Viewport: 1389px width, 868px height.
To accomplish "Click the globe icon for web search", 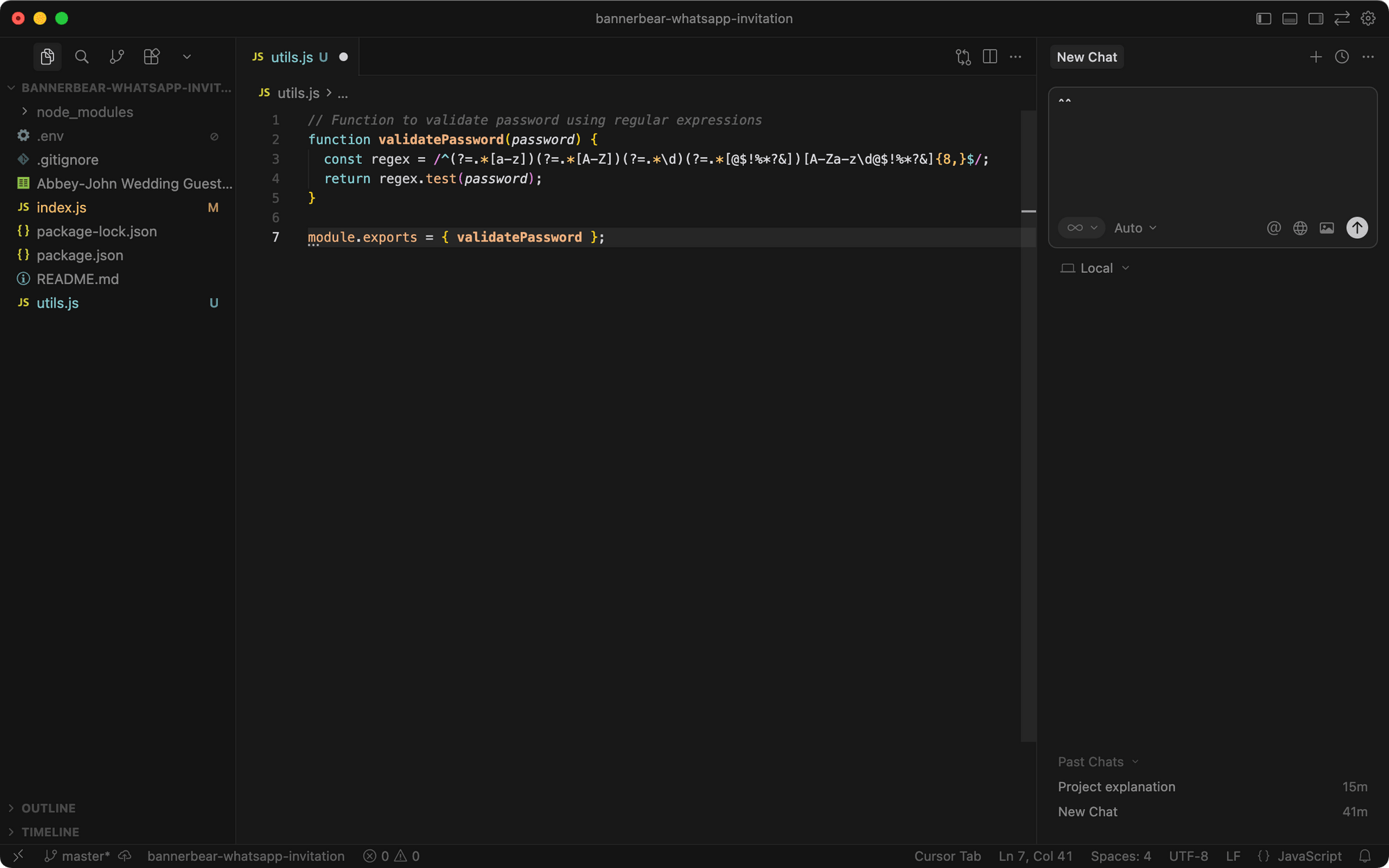I will 1300,228.
